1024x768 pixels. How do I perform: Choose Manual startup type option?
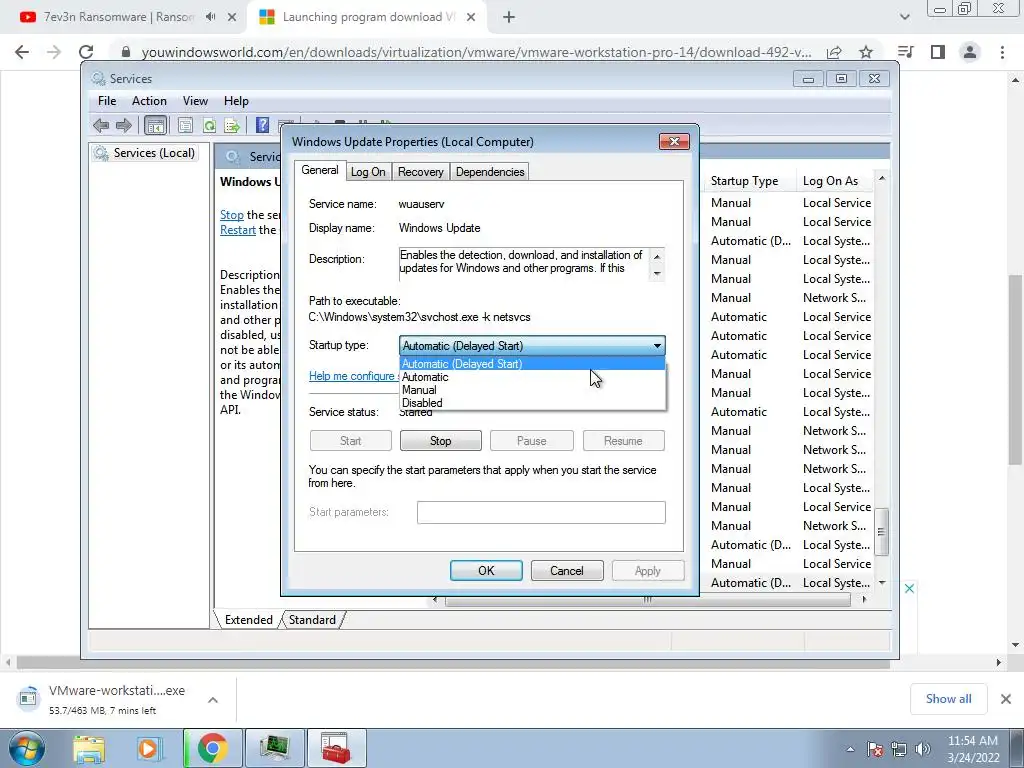[532, 390]
